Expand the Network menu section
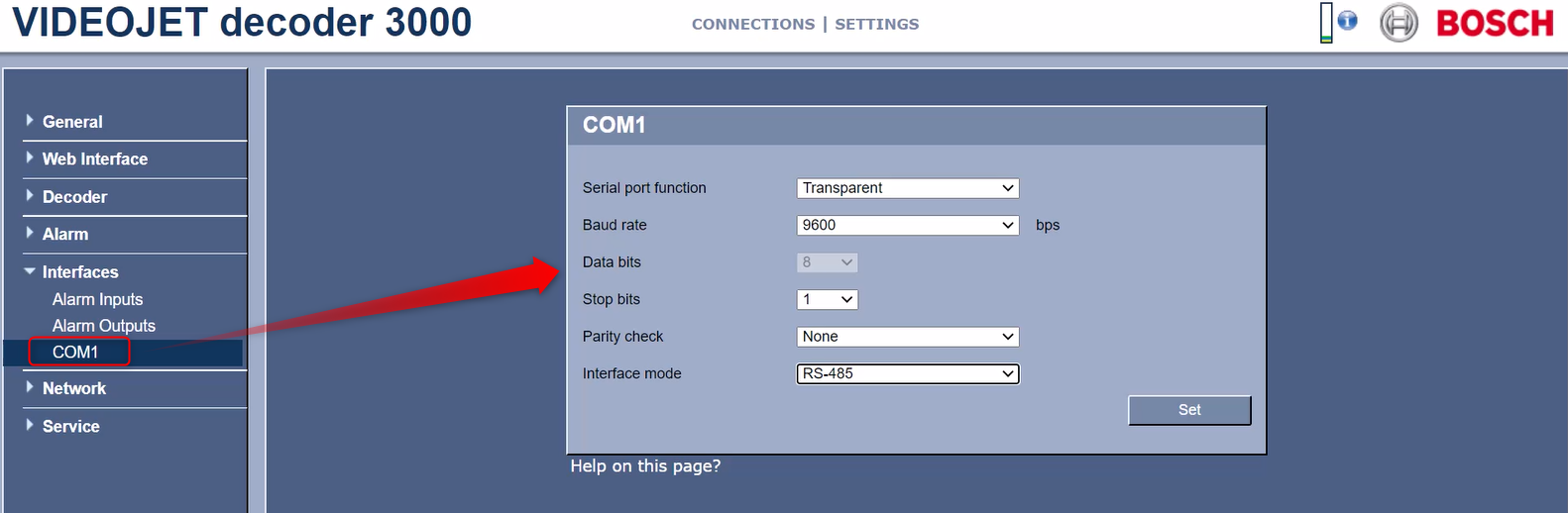 (x=73, y=389)
